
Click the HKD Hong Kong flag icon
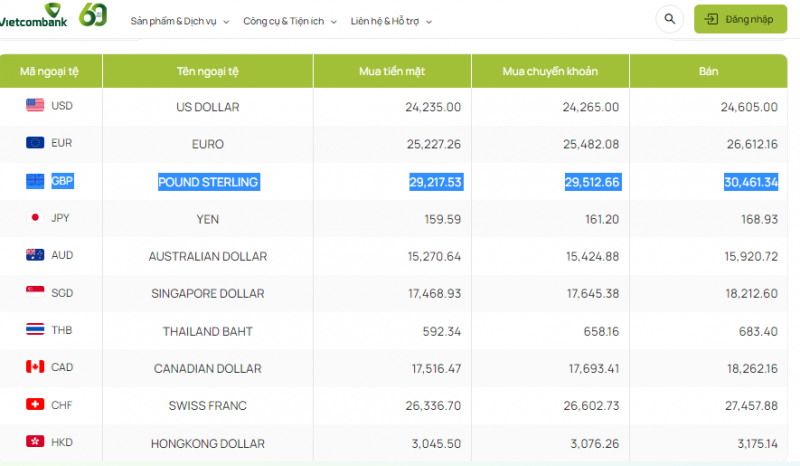[x=35, y=442]
